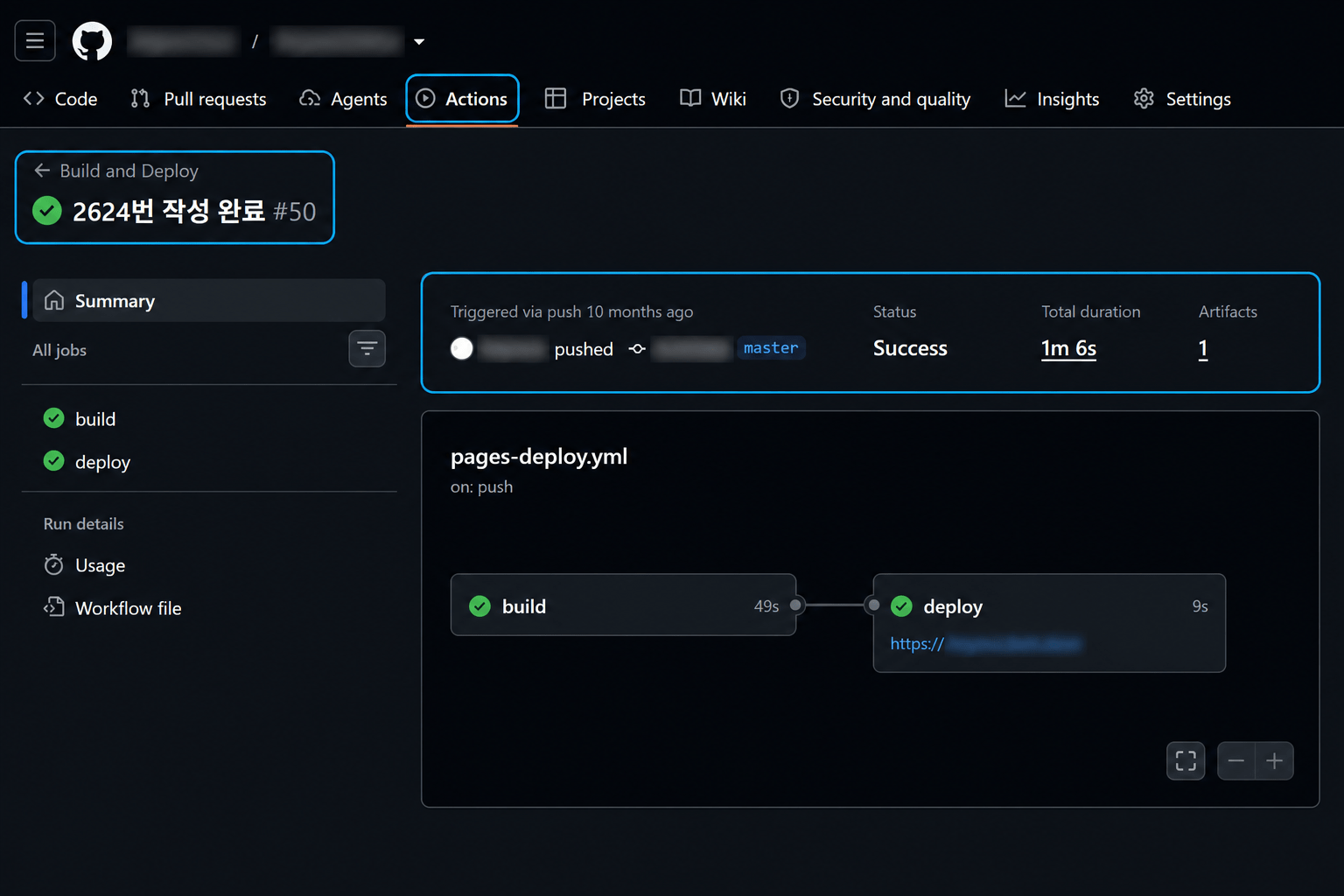1344x896 pixels.
Task: Click the back arrow beside Build and Deploy
Action: [42, 171]
